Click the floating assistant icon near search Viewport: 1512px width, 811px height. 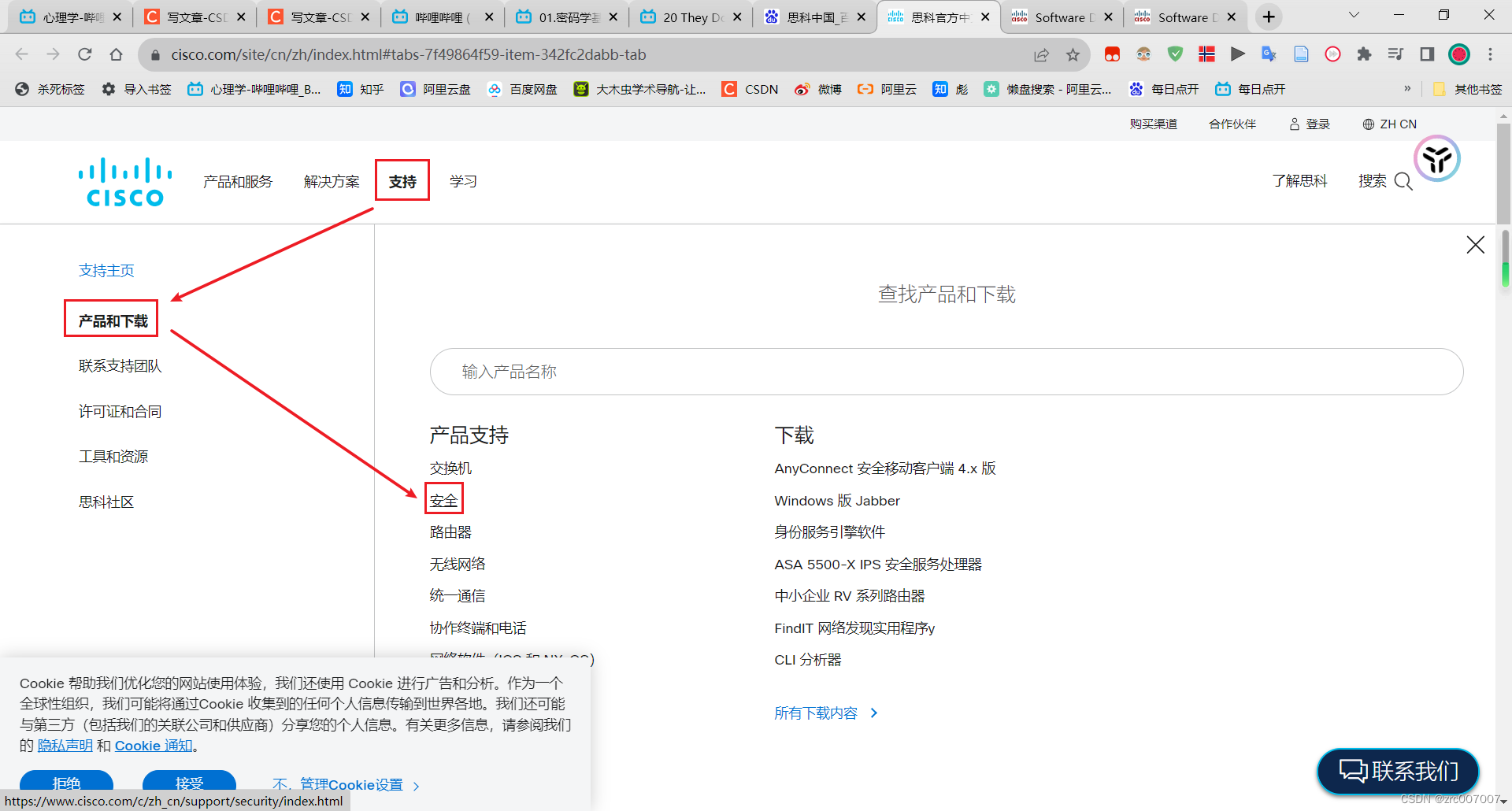coord(1437,158)
